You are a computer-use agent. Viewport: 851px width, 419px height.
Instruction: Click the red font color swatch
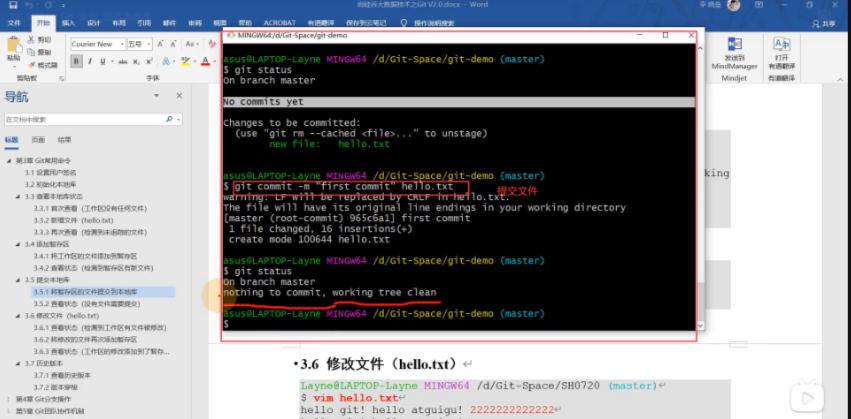click(205, 61)
